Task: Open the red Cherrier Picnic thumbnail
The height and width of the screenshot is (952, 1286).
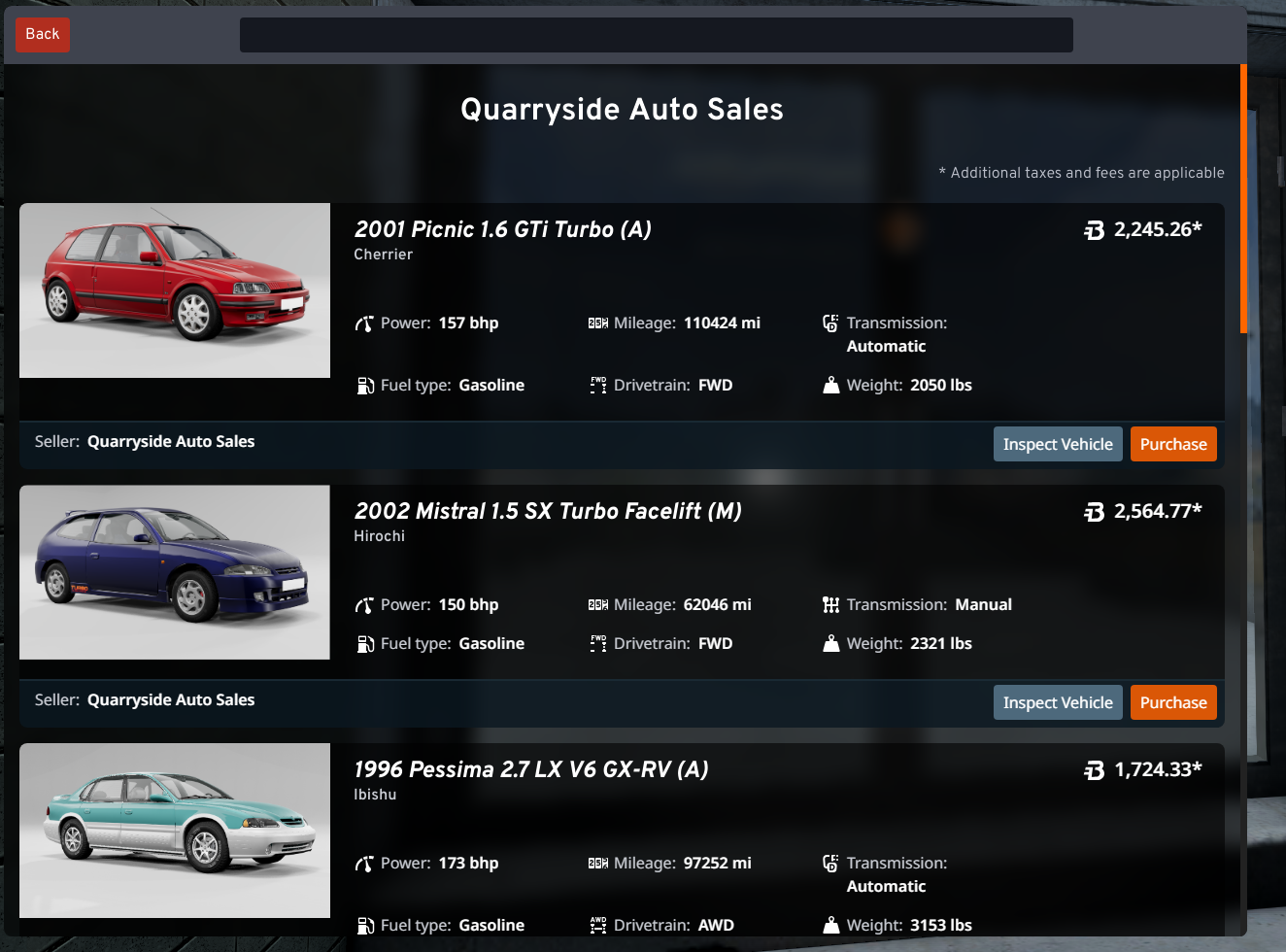Action: tap(175, 290)
